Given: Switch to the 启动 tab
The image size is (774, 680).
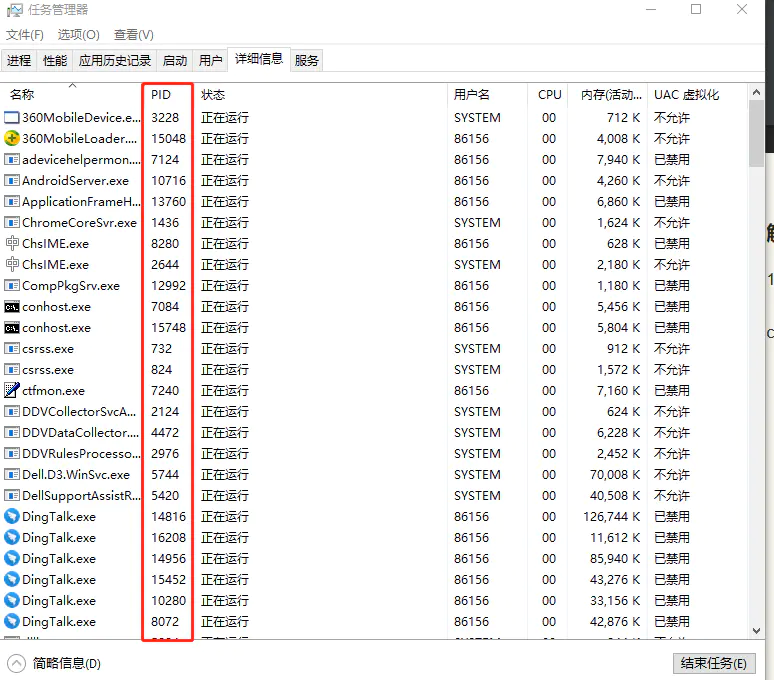Looking at the screenshot, I should click(175, 60).
